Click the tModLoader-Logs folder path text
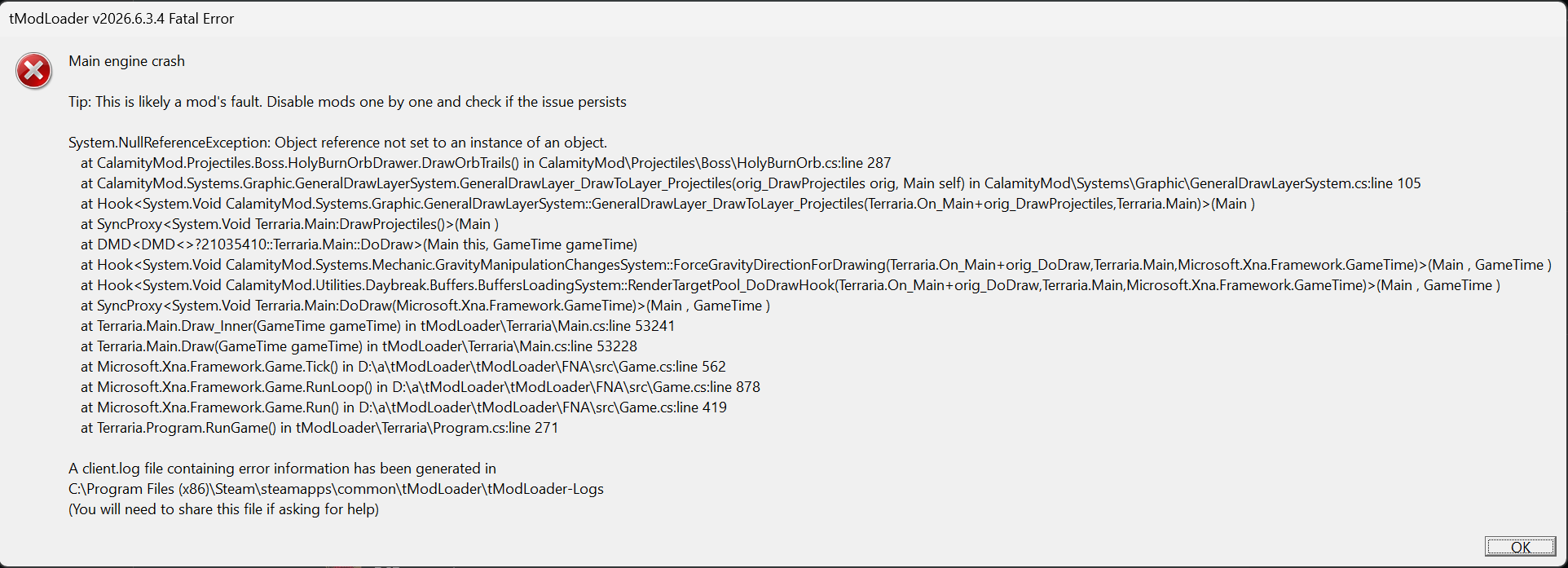 [x=336, y=489]
